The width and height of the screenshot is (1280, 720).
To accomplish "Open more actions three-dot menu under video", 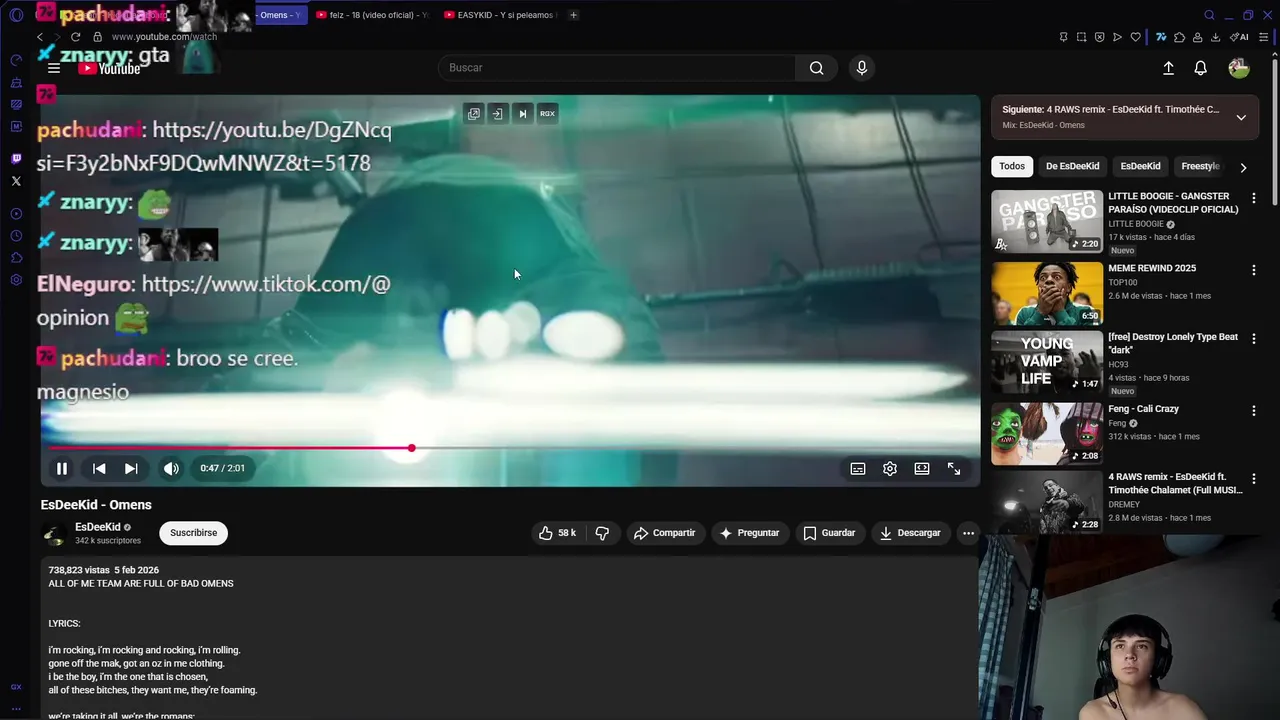I will 968,533.
